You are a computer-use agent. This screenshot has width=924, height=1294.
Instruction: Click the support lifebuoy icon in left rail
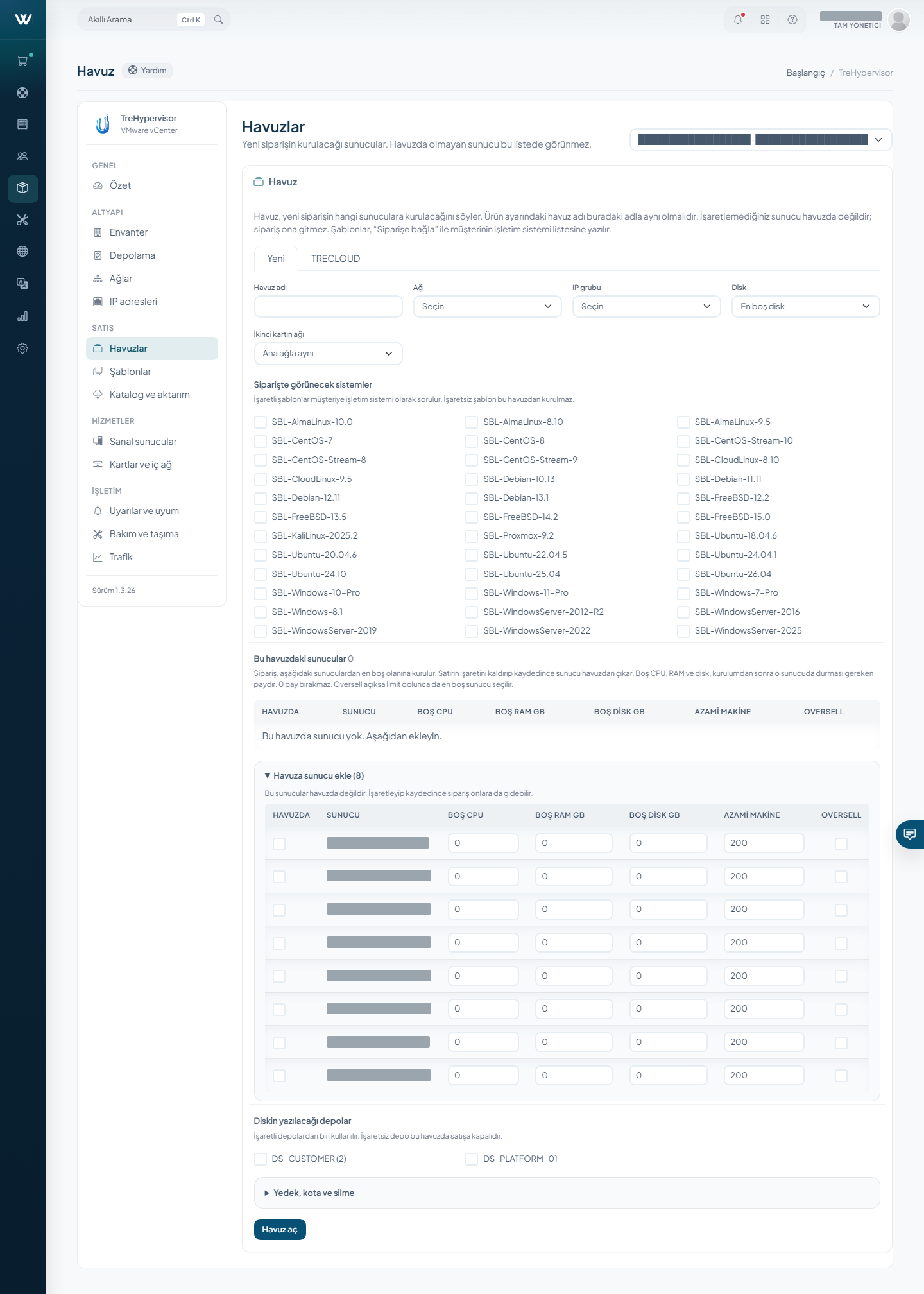22,92
